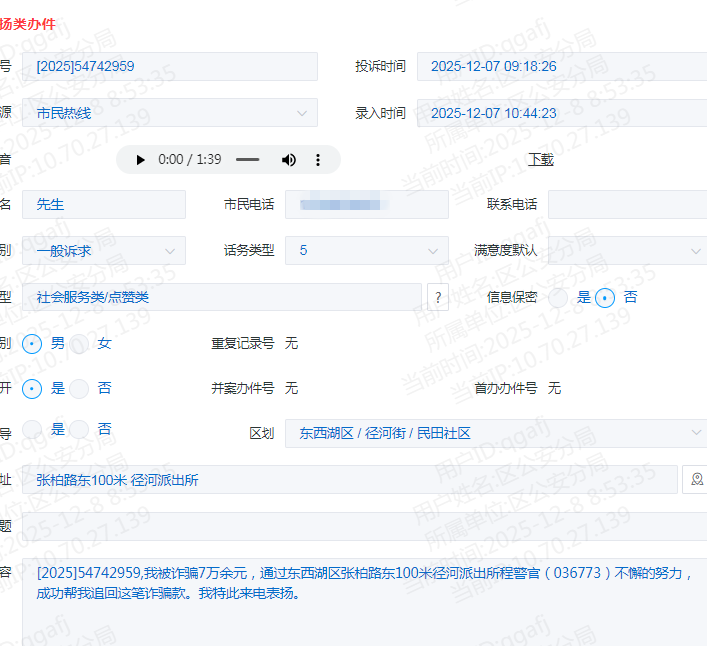Play the complaint audio recording
The image size is (707, 646).
[140, 160]
